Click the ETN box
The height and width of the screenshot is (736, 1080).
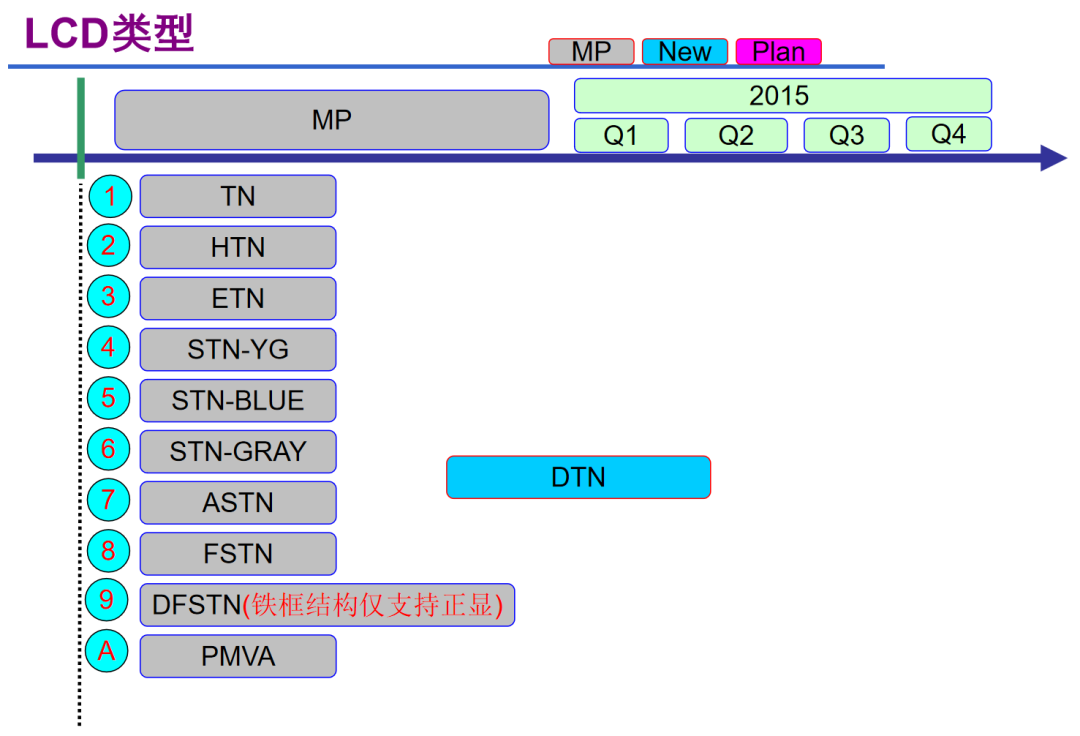[238, 298]
